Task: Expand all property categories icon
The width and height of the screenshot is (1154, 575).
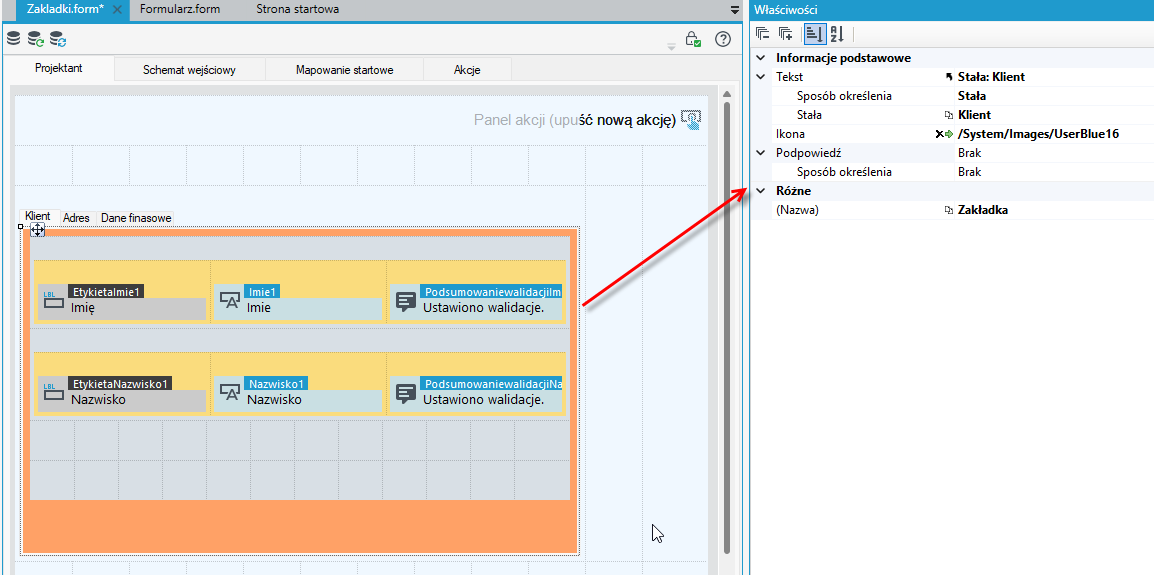Action: pyautogui.click(x=786, y=33)
